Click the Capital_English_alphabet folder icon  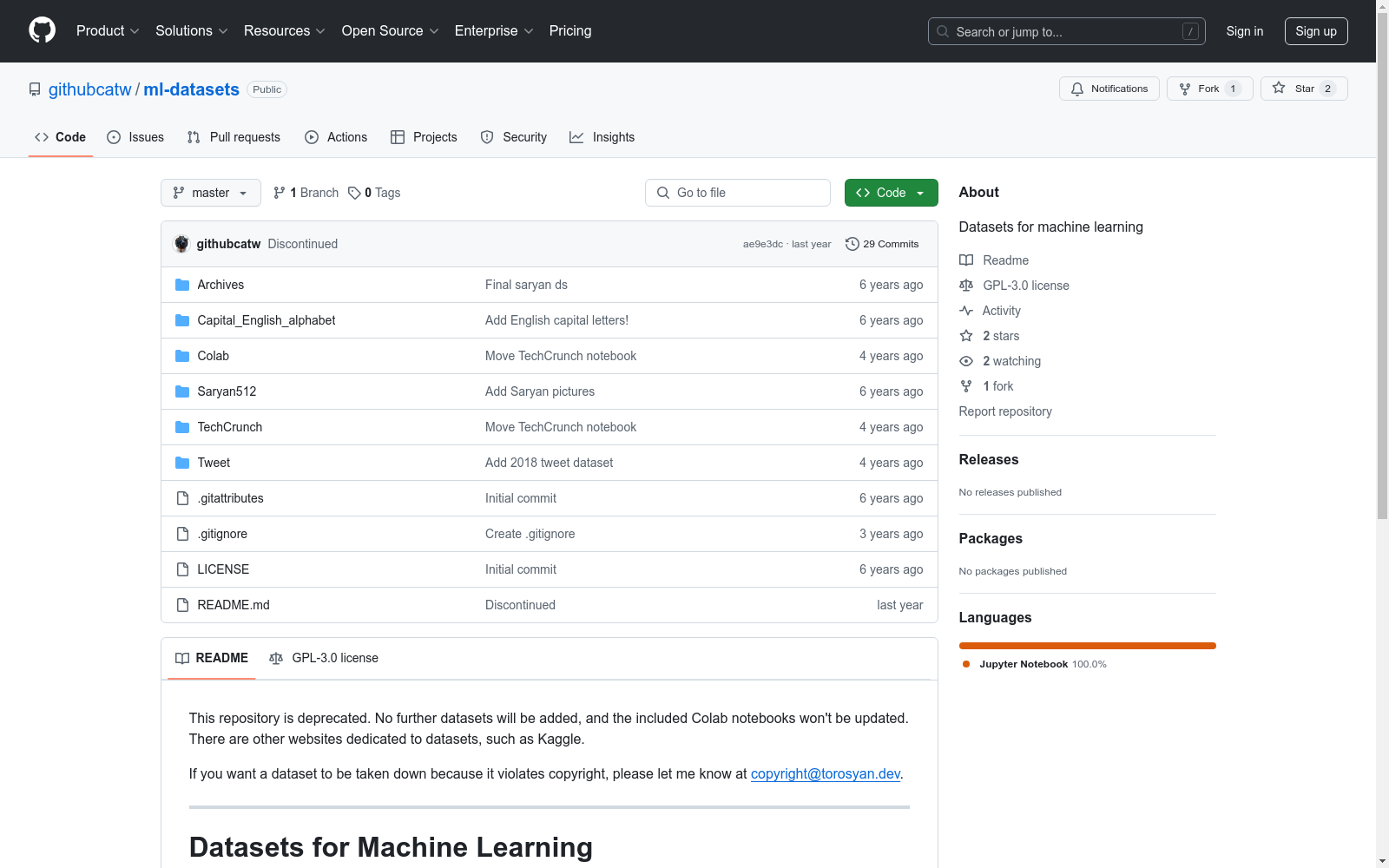click(182, 320)
